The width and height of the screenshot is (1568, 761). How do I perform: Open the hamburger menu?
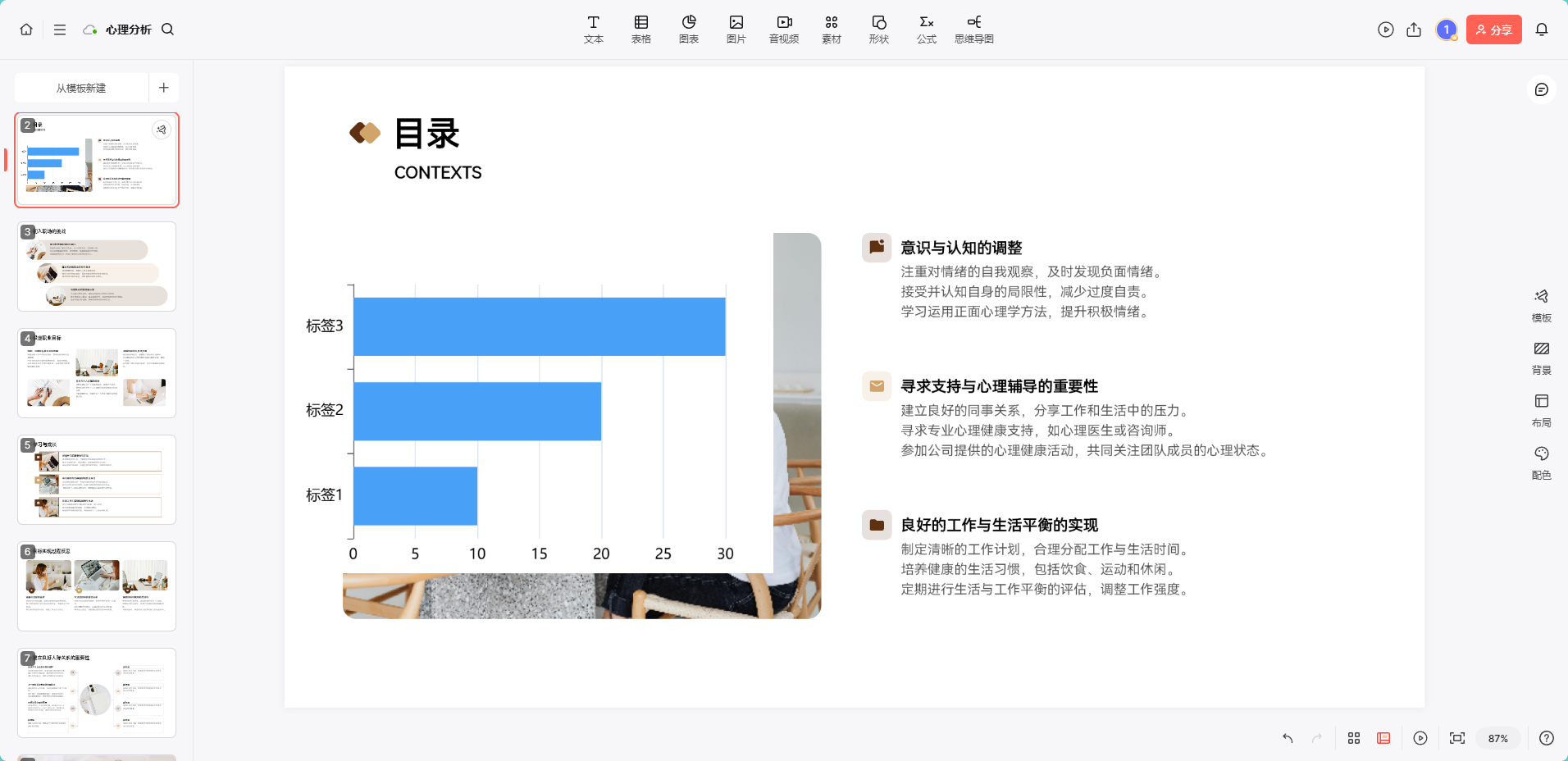pos(60,30)
